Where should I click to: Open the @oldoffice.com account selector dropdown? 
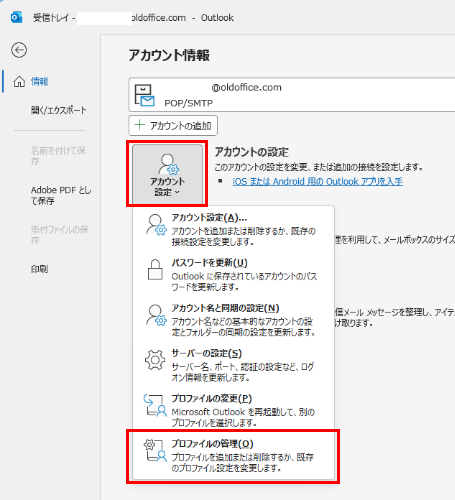(292, 95)
